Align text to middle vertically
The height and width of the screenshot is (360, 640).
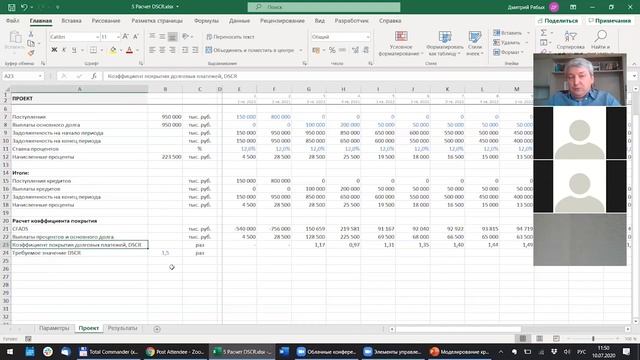pyautogui.click(x=162, y=37)
